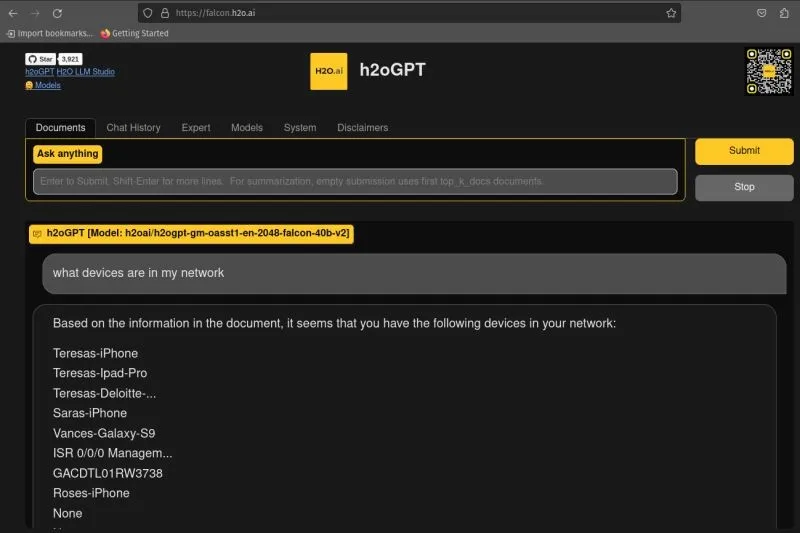Open the Getting Started bookmark
This screenshot has height=533, width=800.
coord(135,33)
